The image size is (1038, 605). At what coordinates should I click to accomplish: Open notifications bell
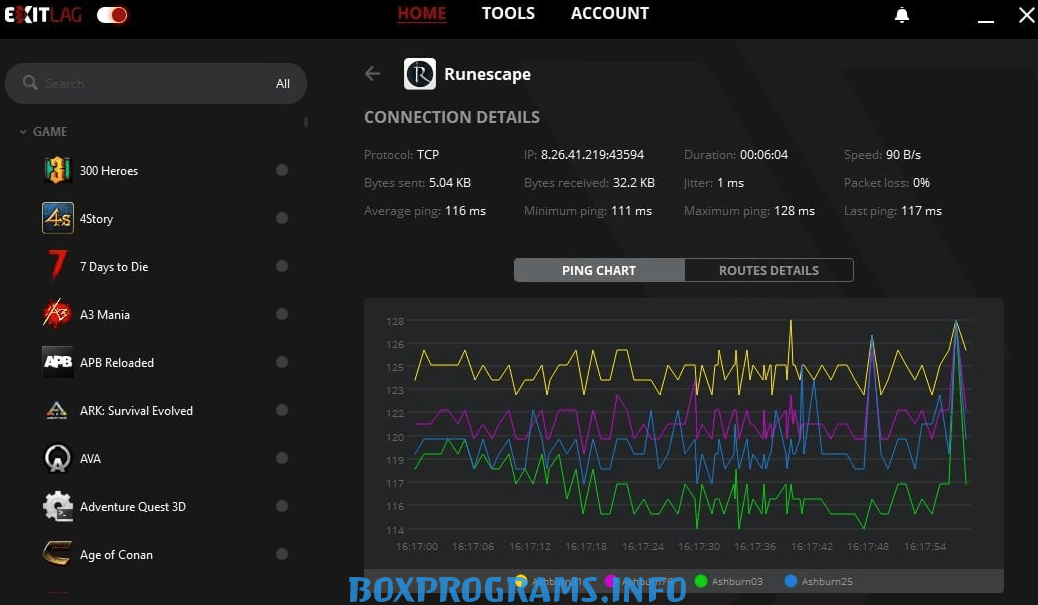[902, 15]
